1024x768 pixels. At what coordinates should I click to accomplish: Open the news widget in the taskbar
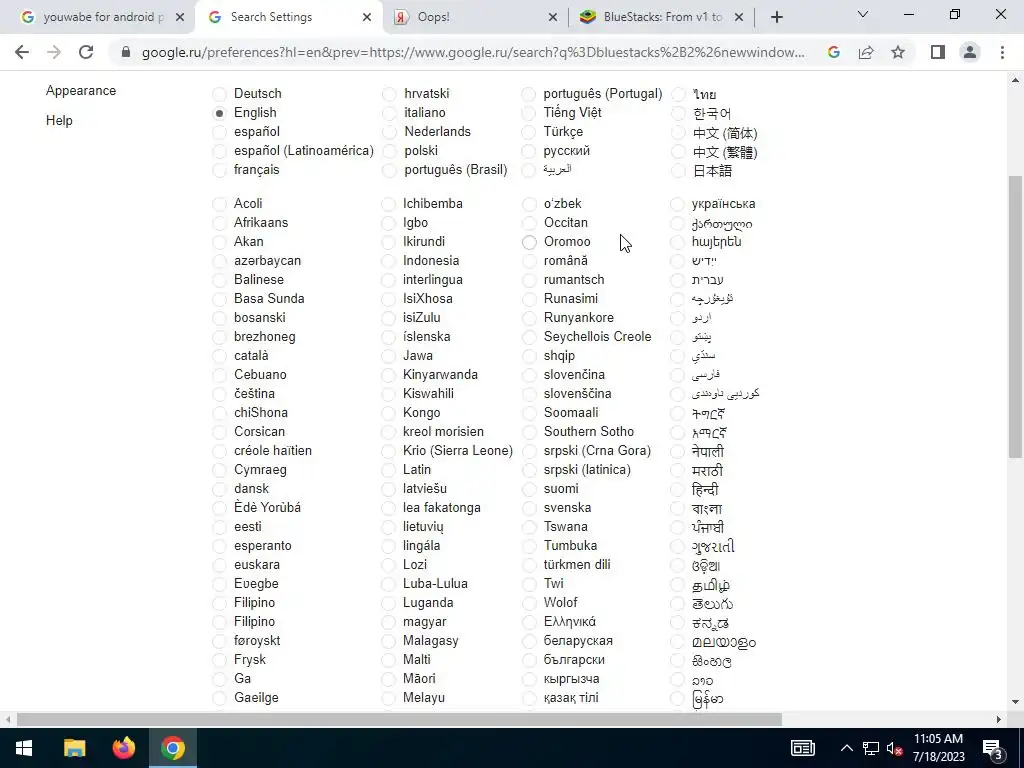[803, 748]
